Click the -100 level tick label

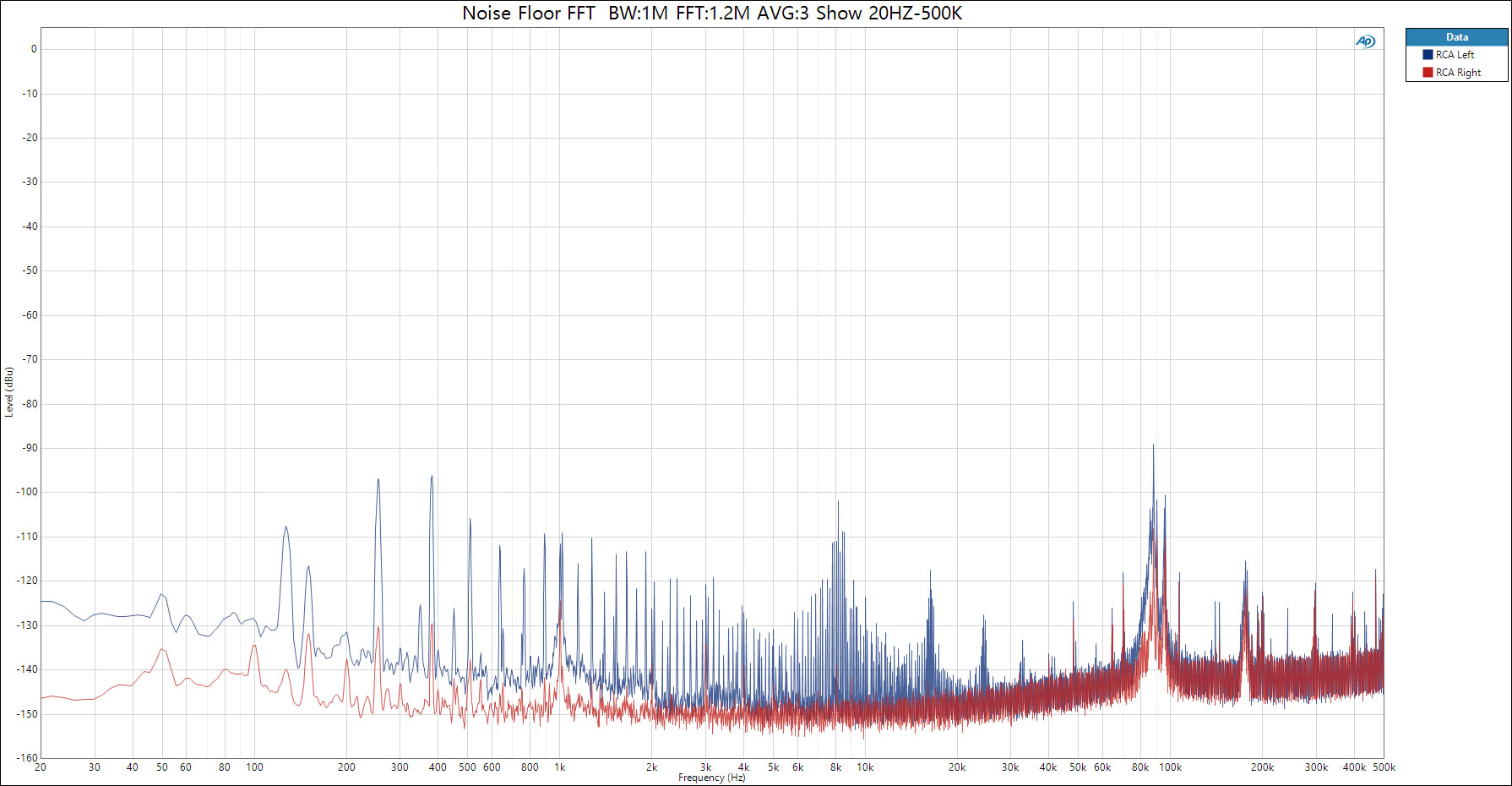pyautogui.click(x=27, y=492)
